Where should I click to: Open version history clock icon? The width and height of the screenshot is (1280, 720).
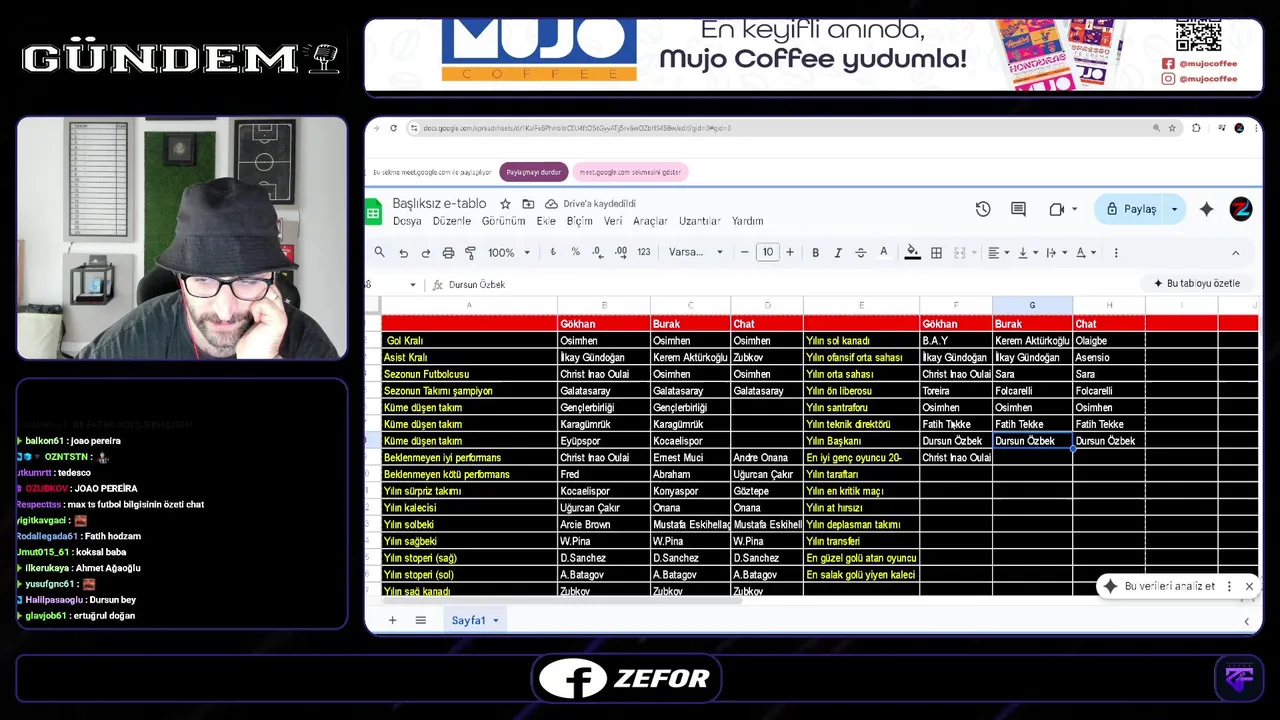(x=983, y=209)
